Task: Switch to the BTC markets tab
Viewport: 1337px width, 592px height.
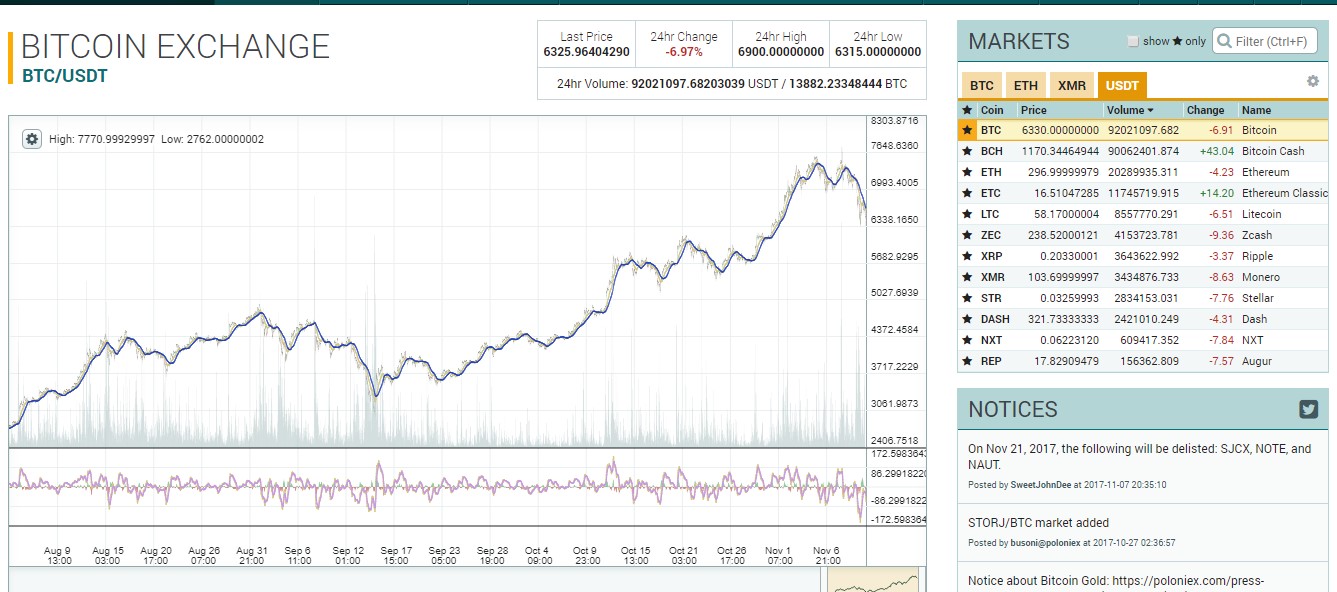Action: (x=982, y=85)
